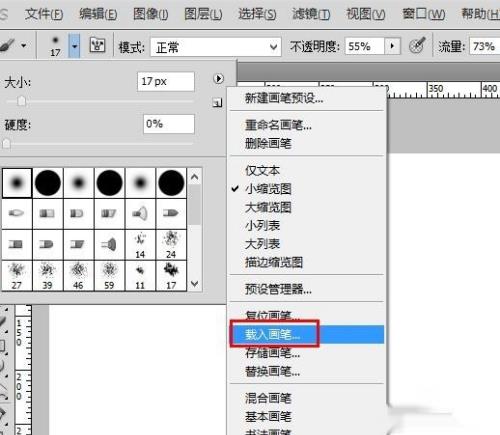This screenshot has width=500, height=435.
Task: Open the brush picker flyout menu arrow
Action: pyautogui.click(x=218, y=79)
